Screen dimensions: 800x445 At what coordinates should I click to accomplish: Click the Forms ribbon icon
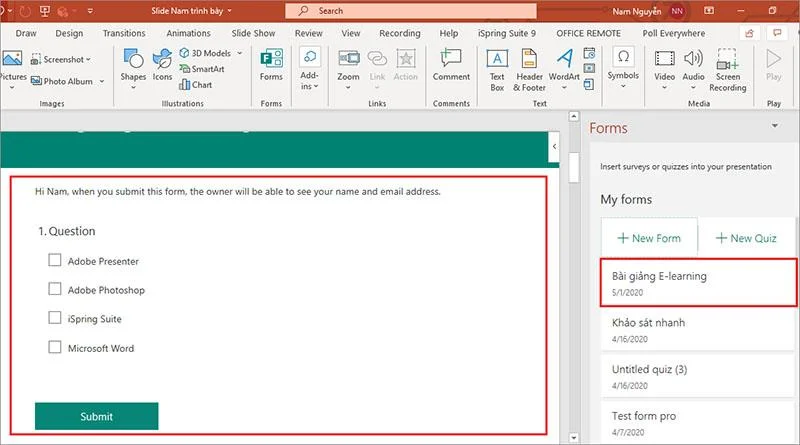(x=271, y=58)
